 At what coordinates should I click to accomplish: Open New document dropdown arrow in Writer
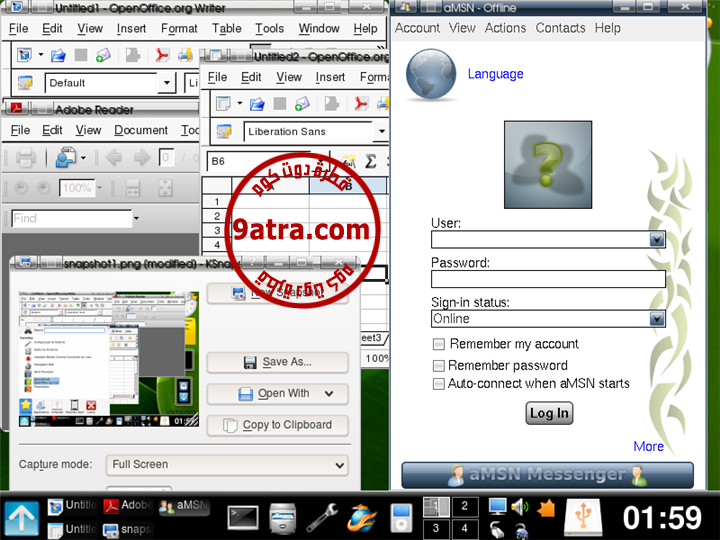click(40, 55)
